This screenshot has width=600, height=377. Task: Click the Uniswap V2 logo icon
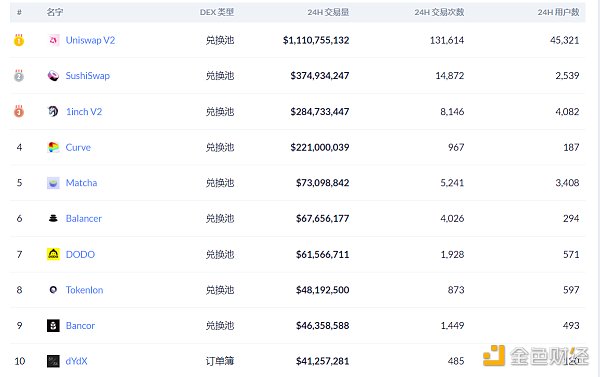pyautogui.click(x=53, y=40)
